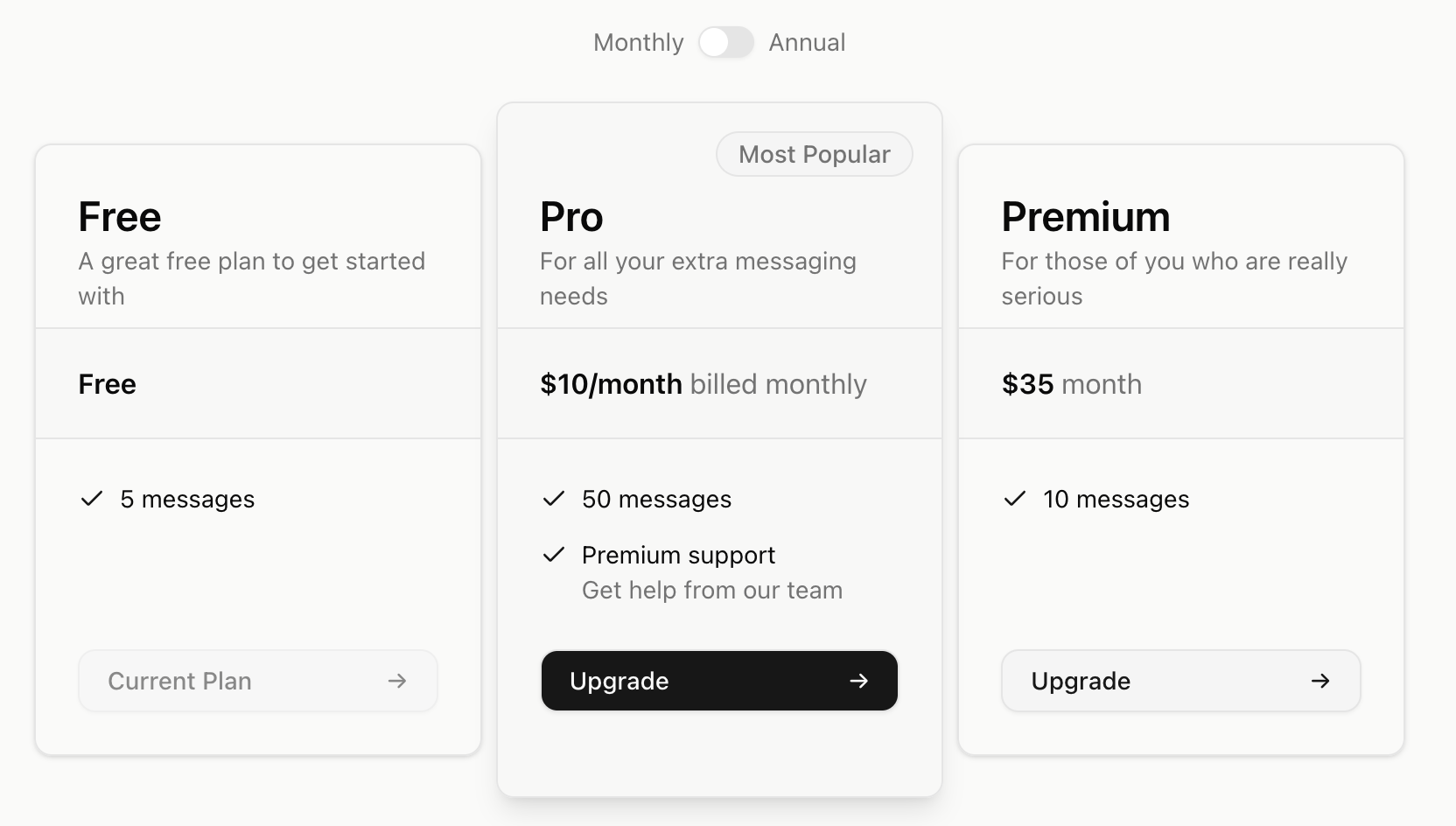This screenshot has height=826, width=1456.
Task: Click the checkmark beside 10 messages
Action: click(1014, 499)
